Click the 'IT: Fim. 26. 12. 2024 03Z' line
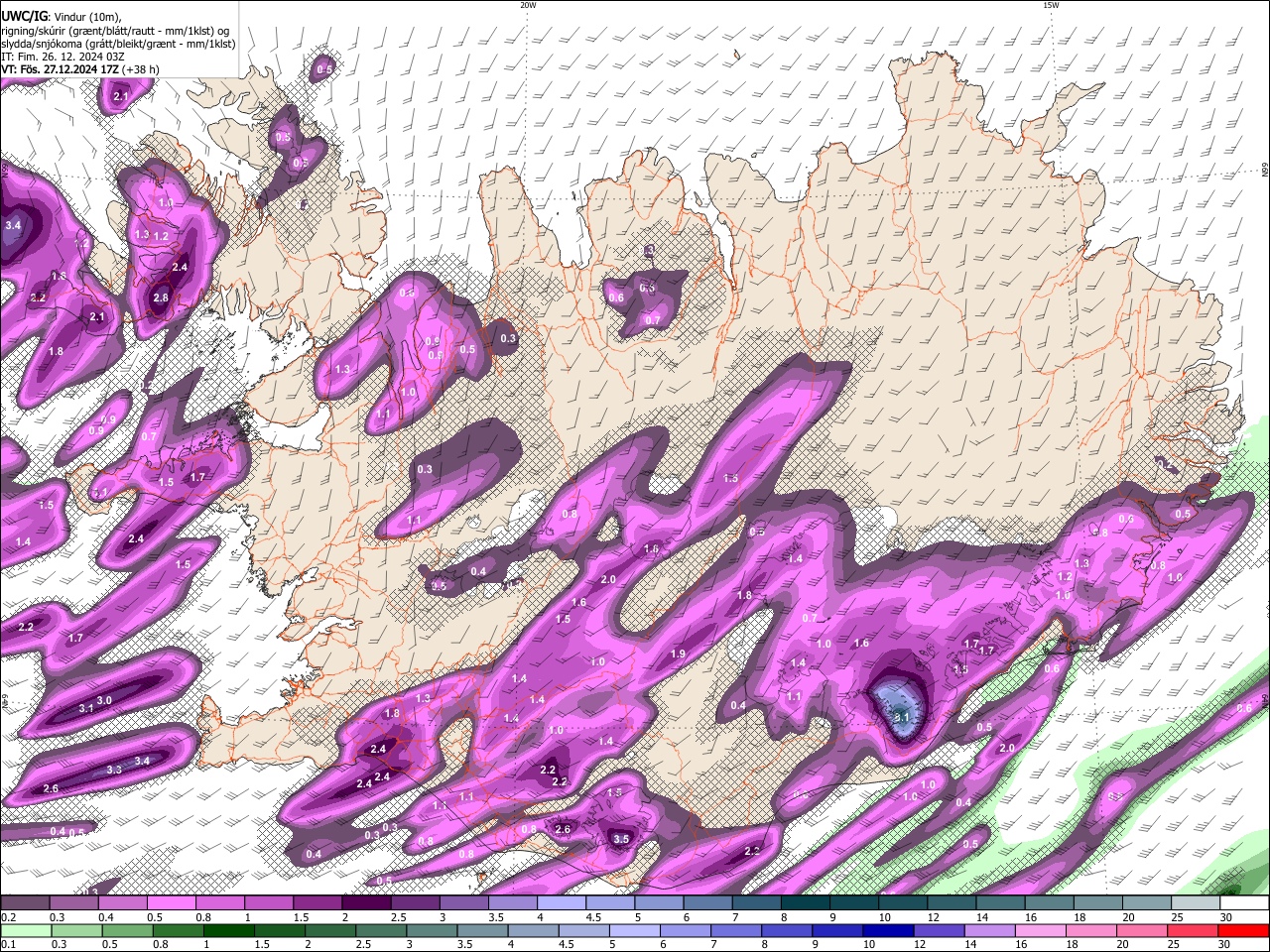This screenshot has width=1270, height=952. [x=63, y=58]
